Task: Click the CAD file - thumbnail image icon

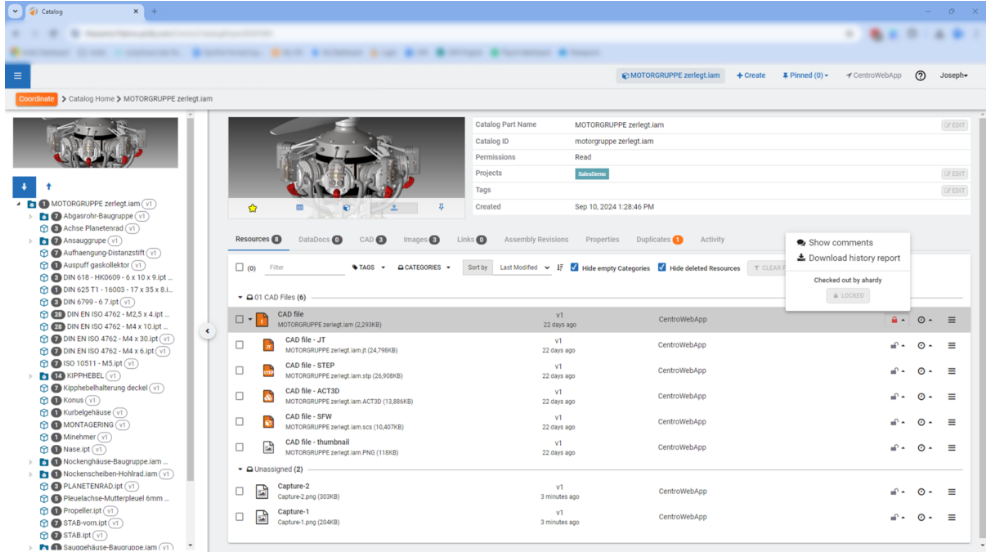Action: pos(268,447)
